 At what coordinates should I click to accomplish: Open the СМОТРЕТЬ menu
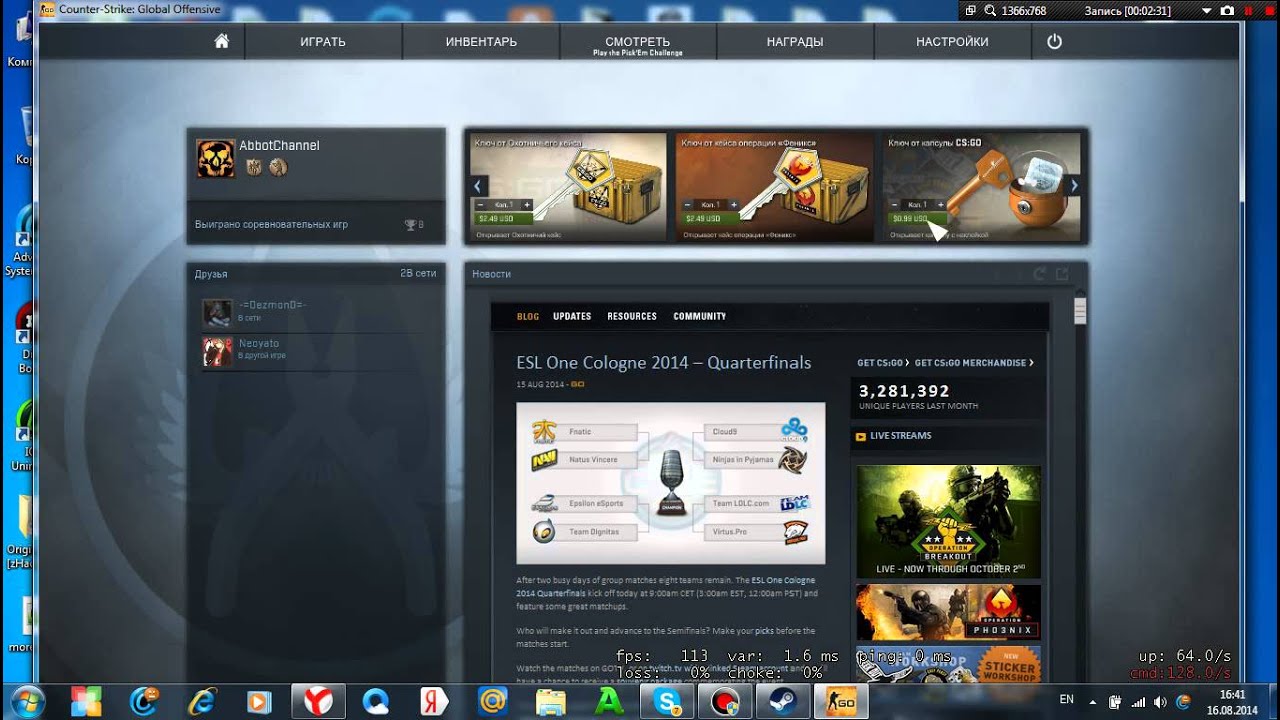638,42
